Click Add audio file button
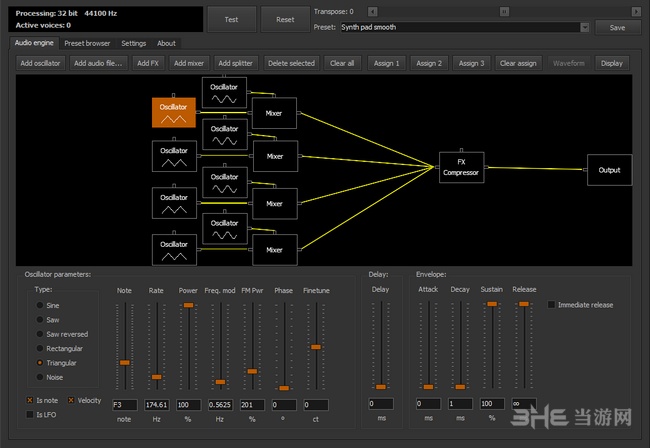This screenshot has width=650, height=448. point(98,63)
